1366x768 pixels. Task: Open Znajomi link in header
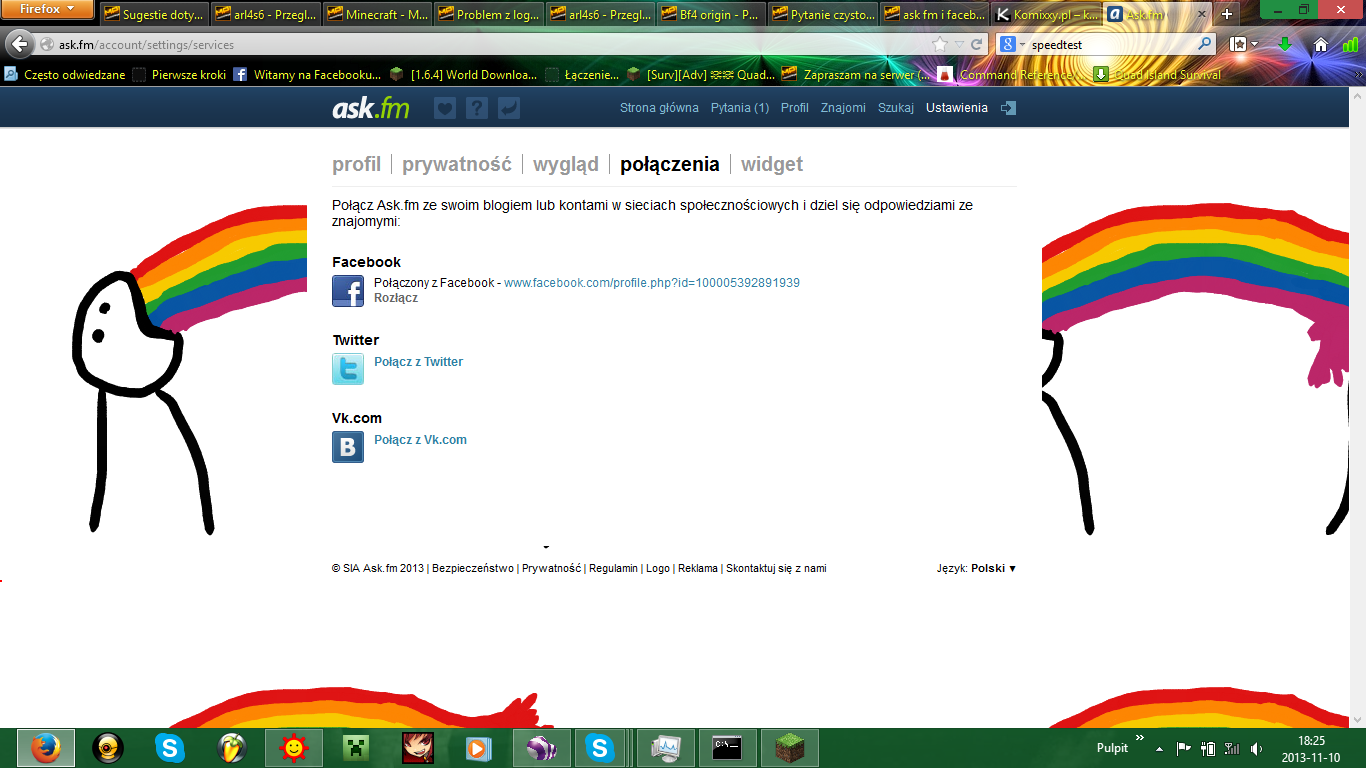(x=843, y=108)
